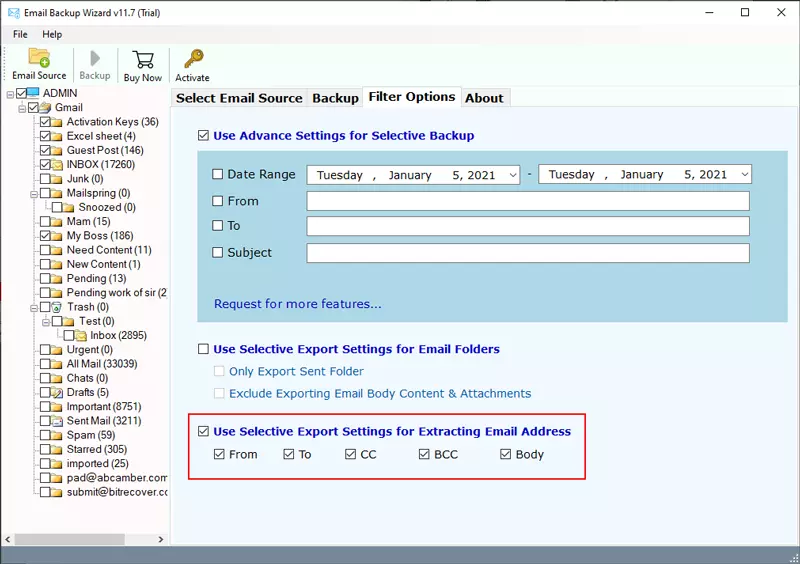Screen dimensions: 800x564
Task: Click the Activate key icon
Action: click(x=193, y=59)
